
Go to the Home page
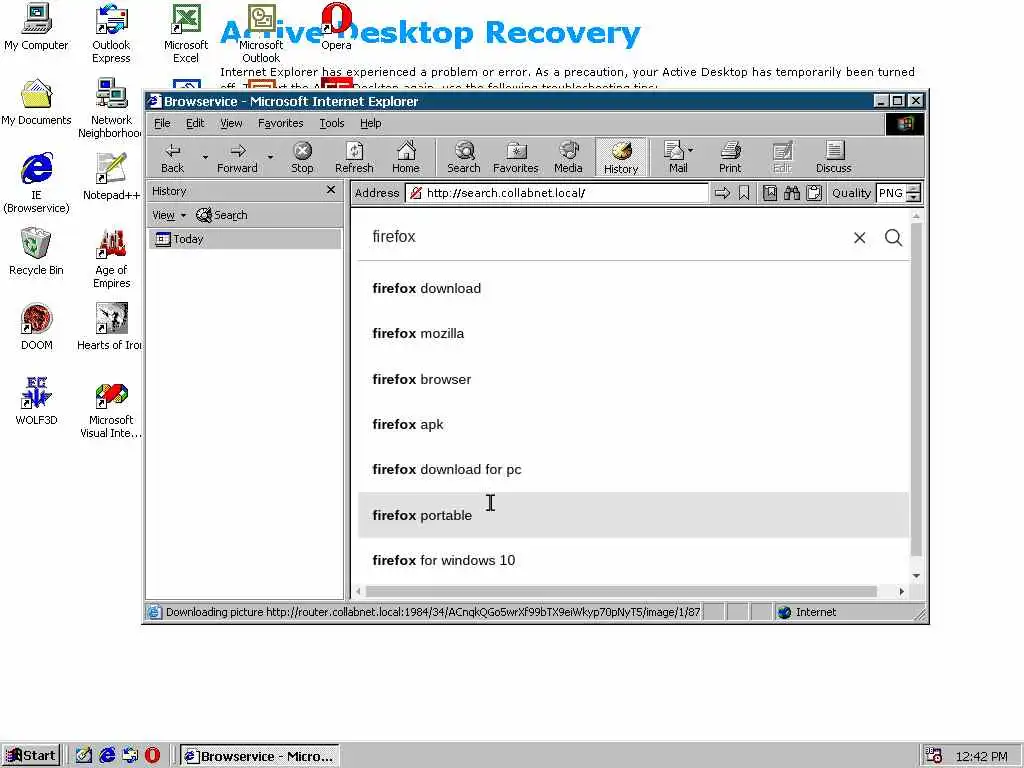[x=406, y=157]
